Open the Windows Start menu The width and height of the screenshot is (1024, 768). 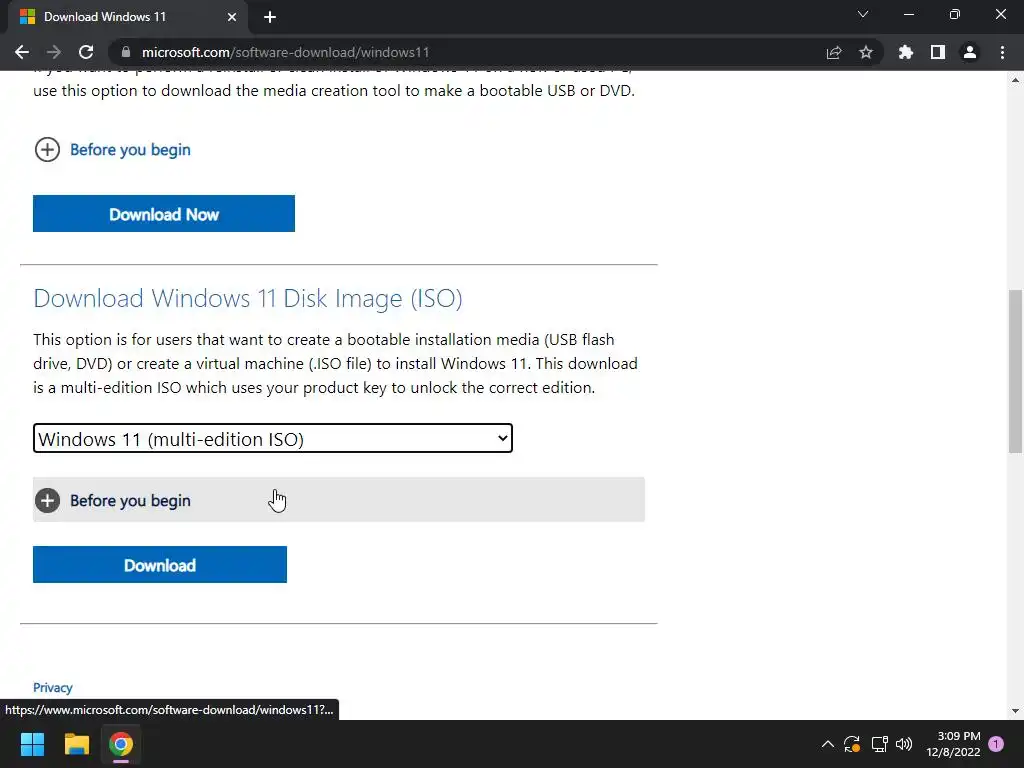click(x=32, y=744)
